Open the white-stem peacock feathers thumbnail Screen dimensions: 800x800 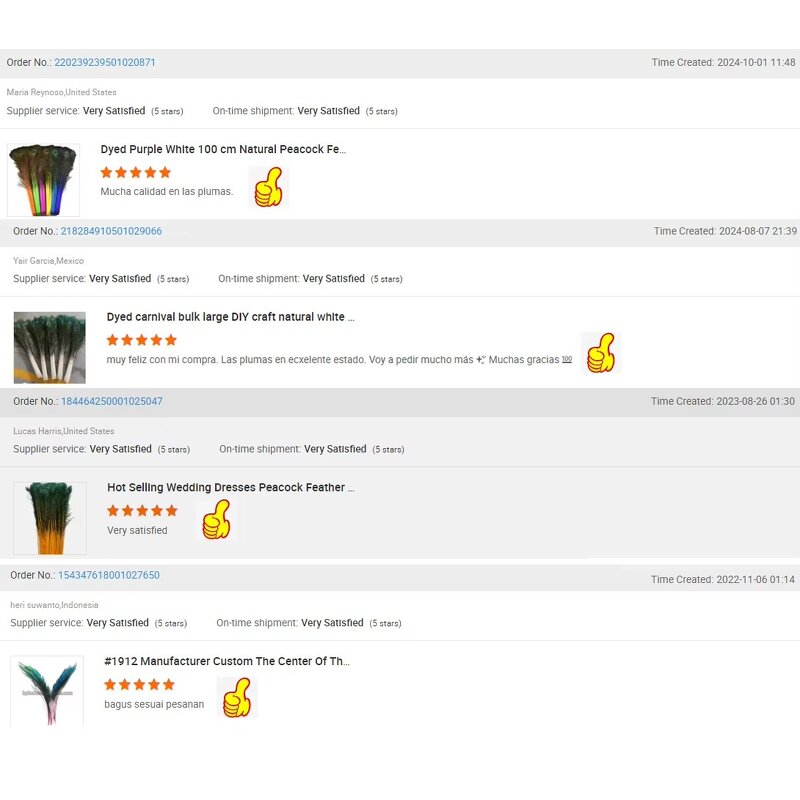coord(49,347)
